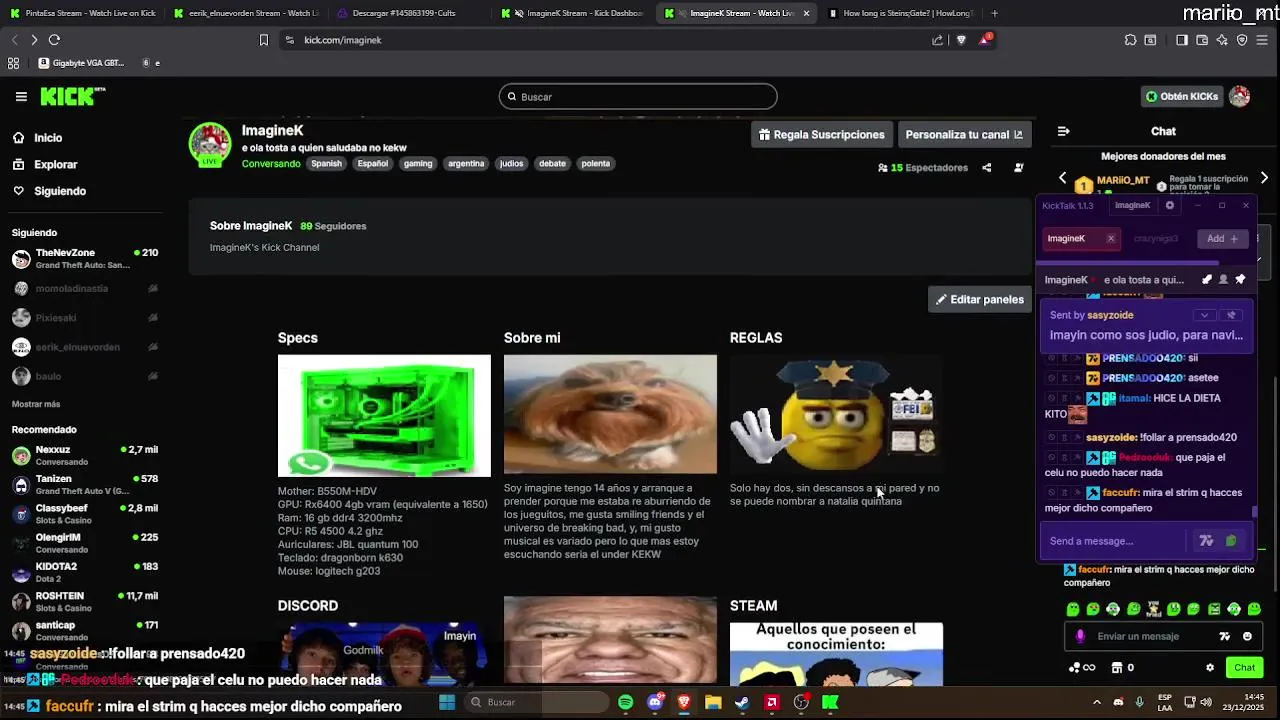This screenshot has height=720, width=1280.
Task: Add a new chatroom in KickTalk
Action: pyautogui.click(x=1222, y=238)
